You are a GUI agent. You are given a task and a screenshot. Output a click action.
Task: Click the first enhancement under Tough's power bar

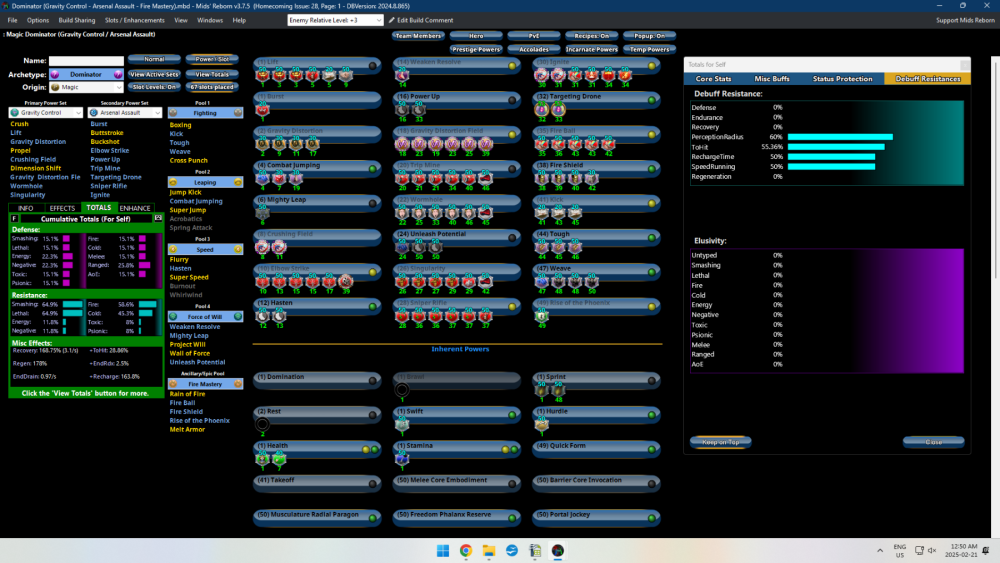541,247
